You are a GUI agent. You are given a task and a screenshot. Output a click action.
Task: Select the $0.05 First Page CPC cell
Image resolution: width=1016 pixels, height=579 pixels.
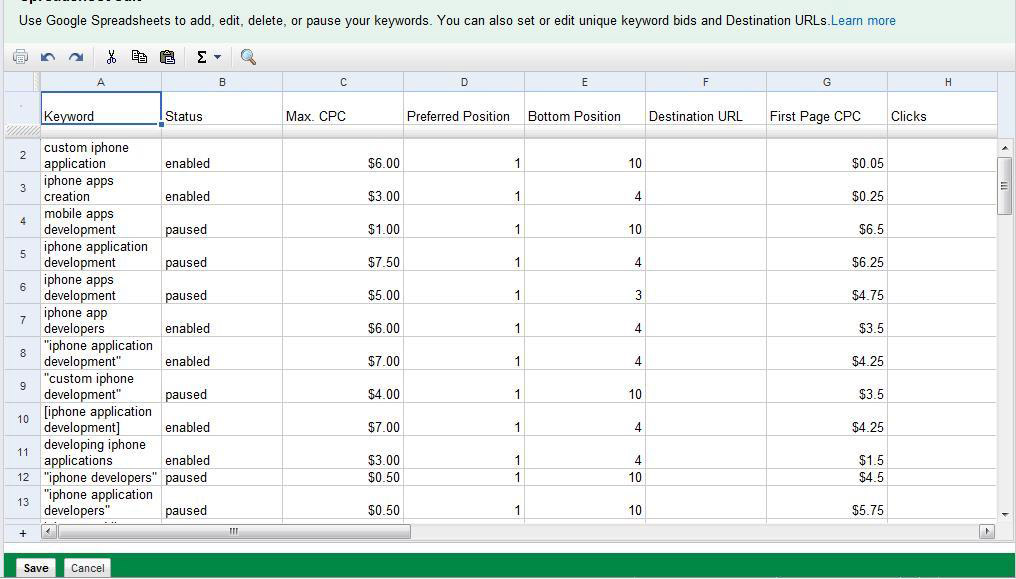[827, 155]
